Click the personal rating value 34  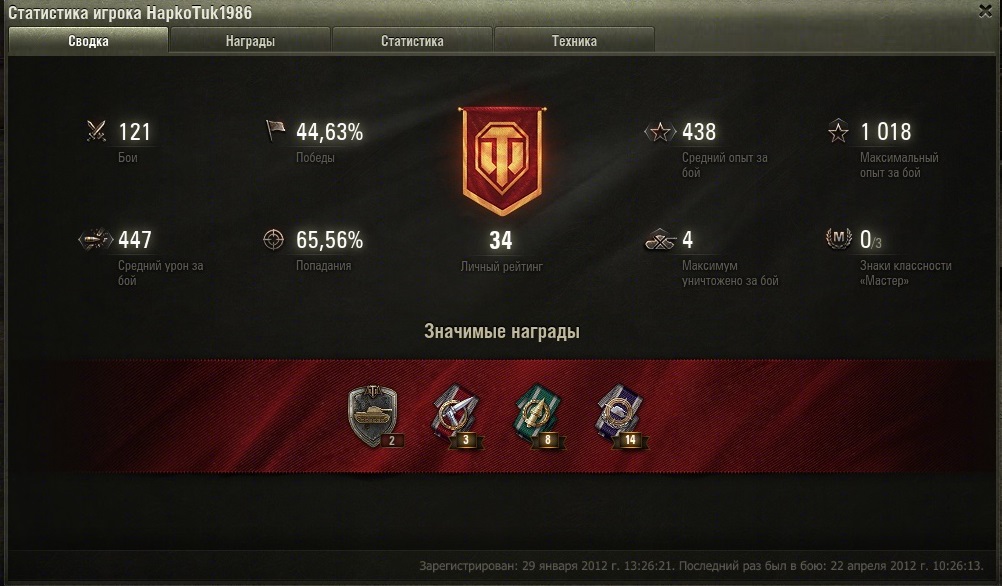(x=501, y=240)
